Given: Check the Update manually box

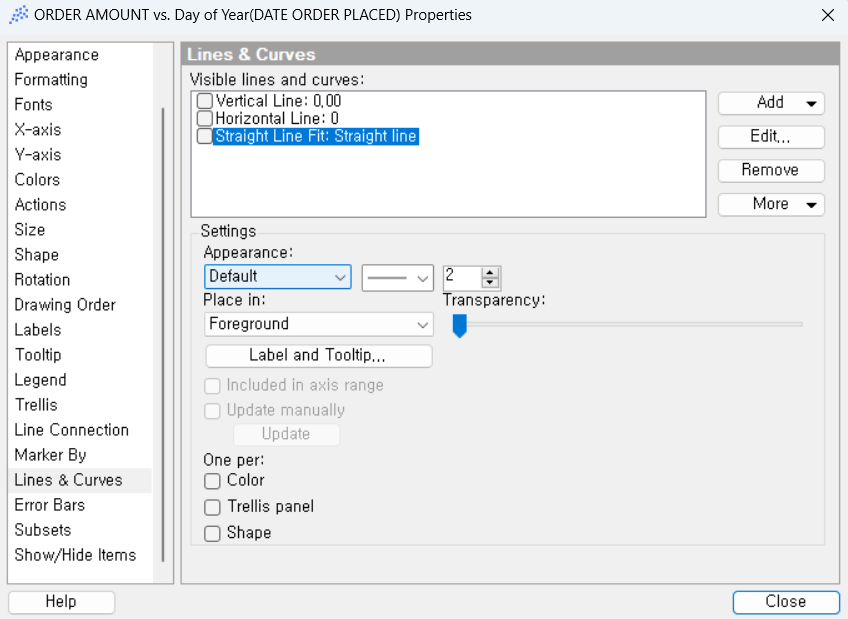Looking at the screenshot, I should [212, 411].
